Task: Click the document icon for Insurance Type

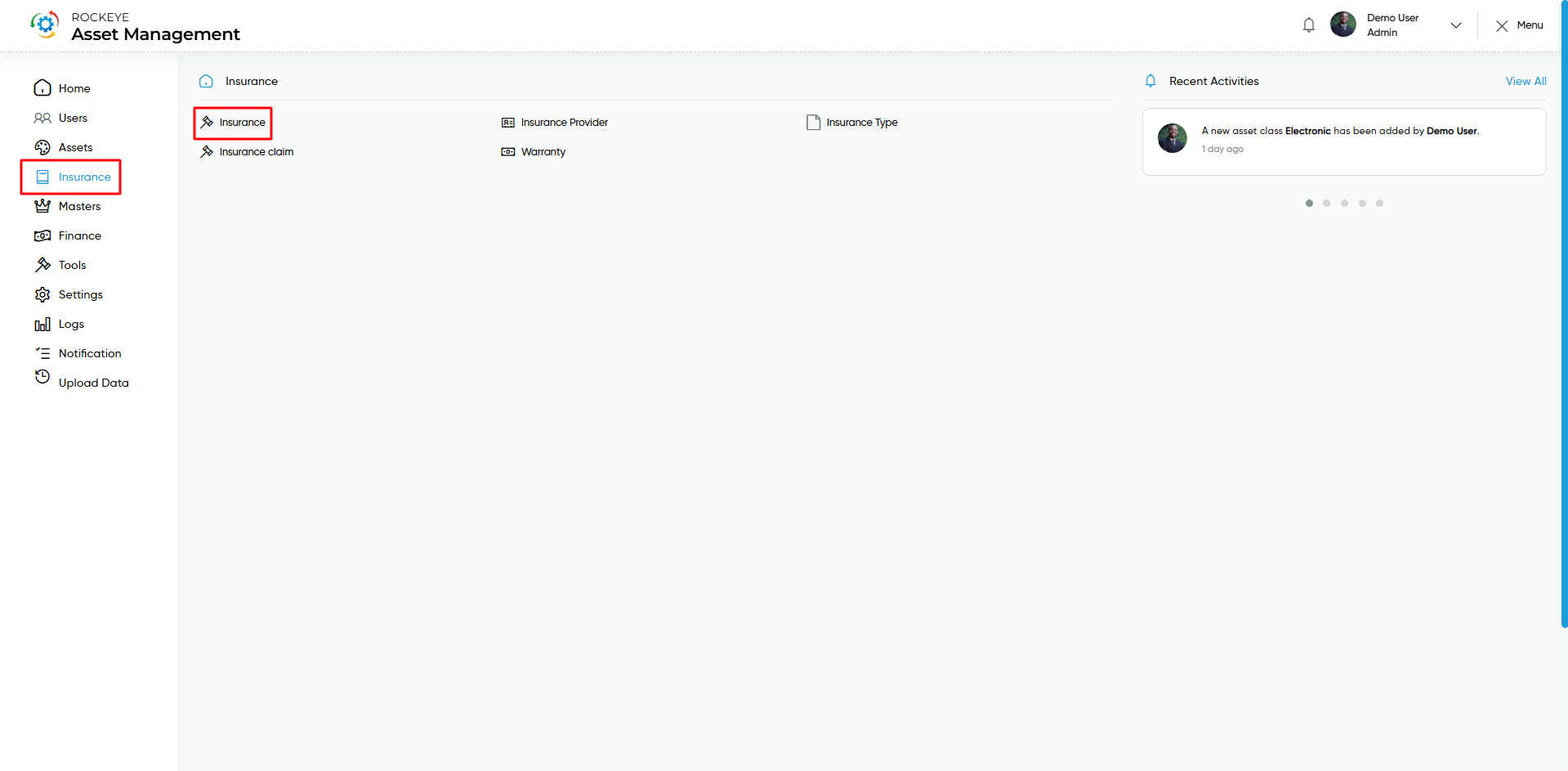Action: [x=813, y=123]
